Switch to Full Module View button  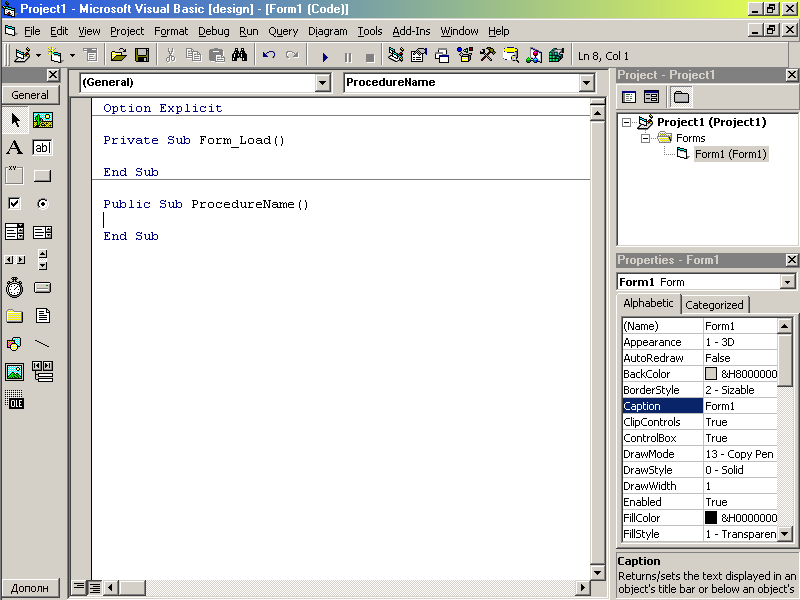[95, 587]
